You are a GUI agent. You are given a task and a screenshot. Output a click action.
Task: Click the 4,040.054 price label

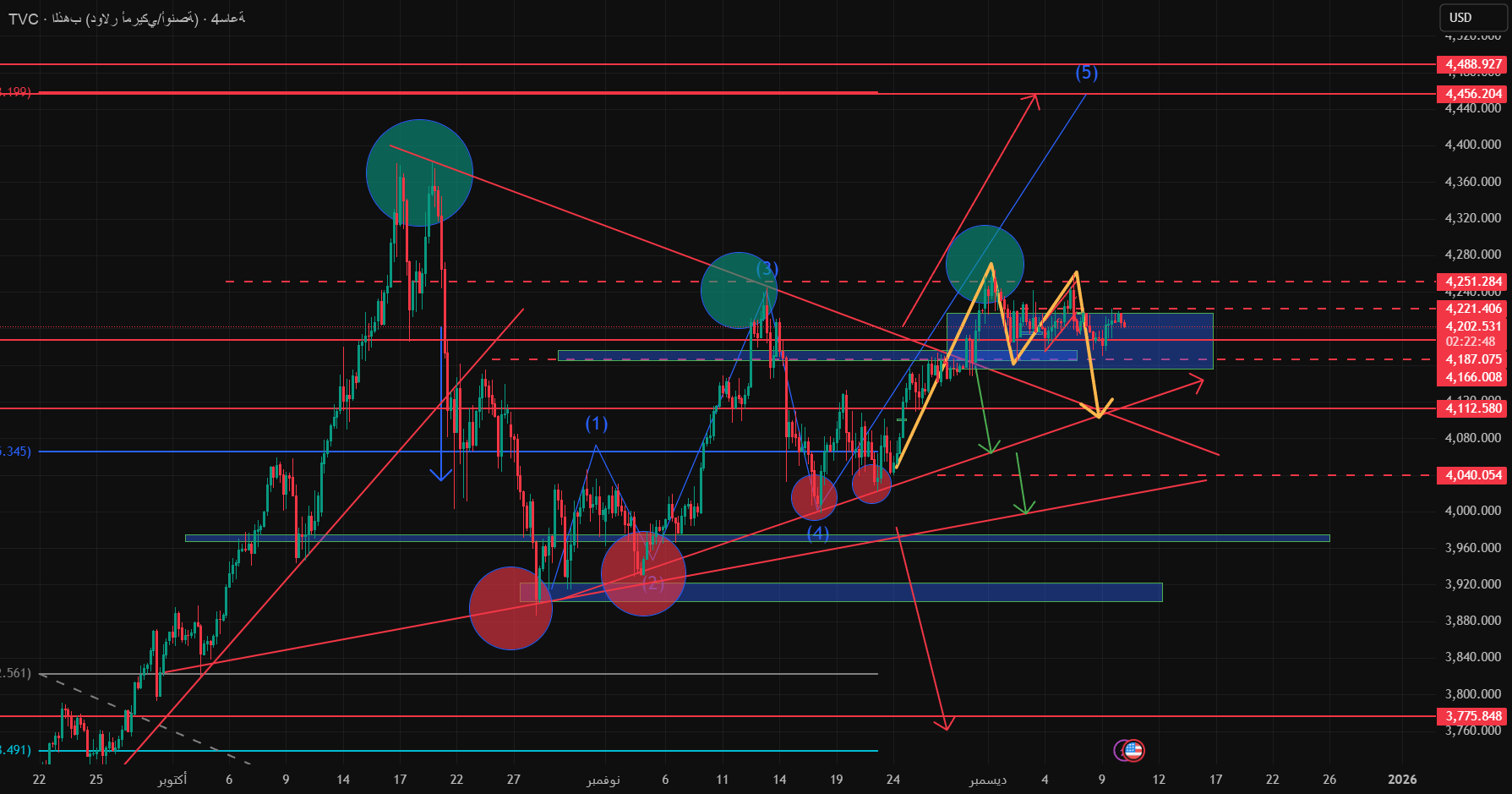[x=1473, y=475]
